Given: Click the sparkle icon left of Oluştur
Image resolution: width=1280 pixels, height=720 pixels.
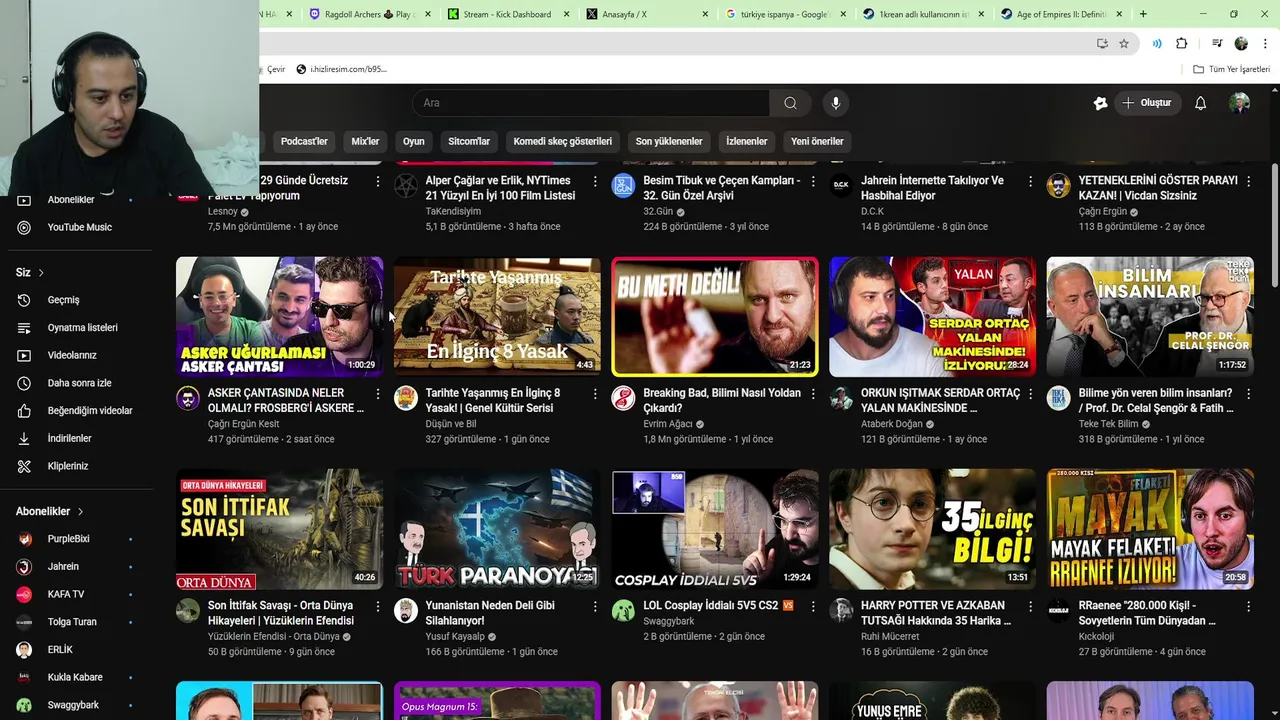Looking at the screenshot, I should 1100,103.
